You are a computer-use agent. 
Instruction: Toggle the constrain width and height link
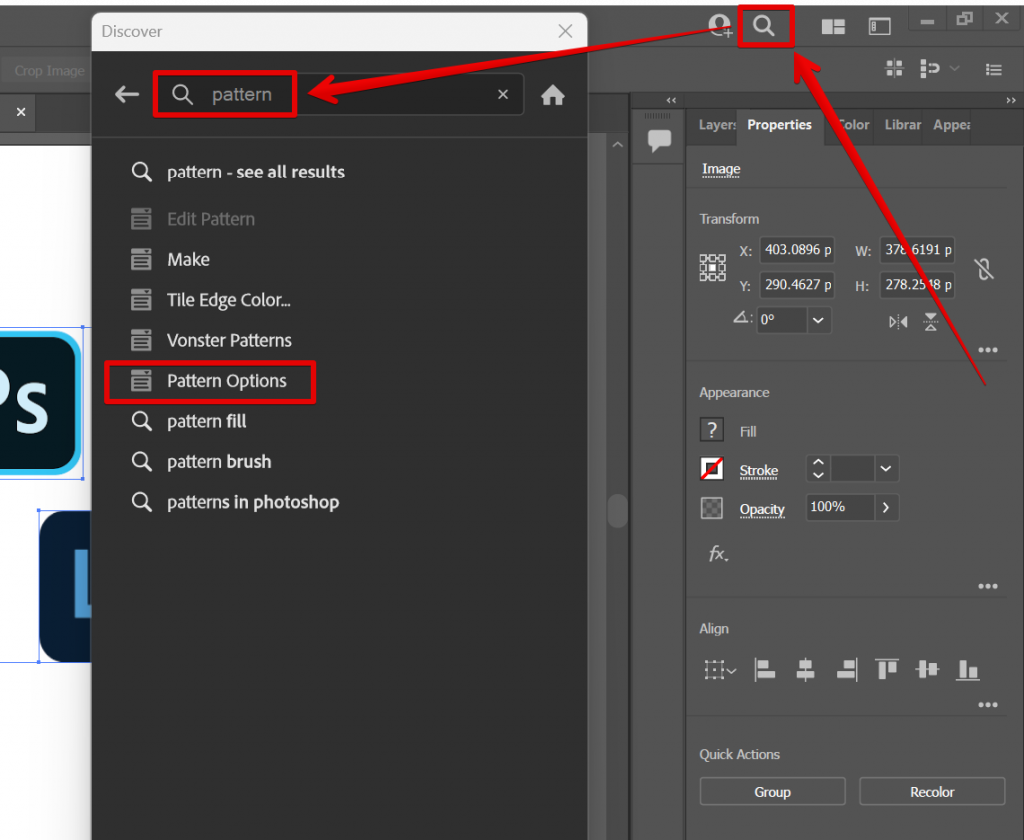point(984,267)
